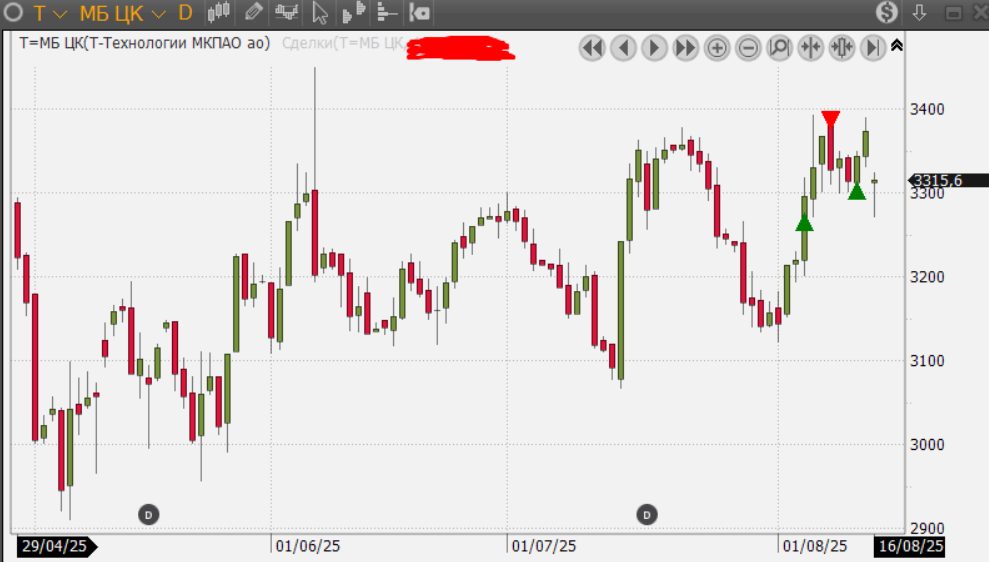The image size is (989, 562).
Task: Select the arrow cursor tool
Action: pos(320,13)
